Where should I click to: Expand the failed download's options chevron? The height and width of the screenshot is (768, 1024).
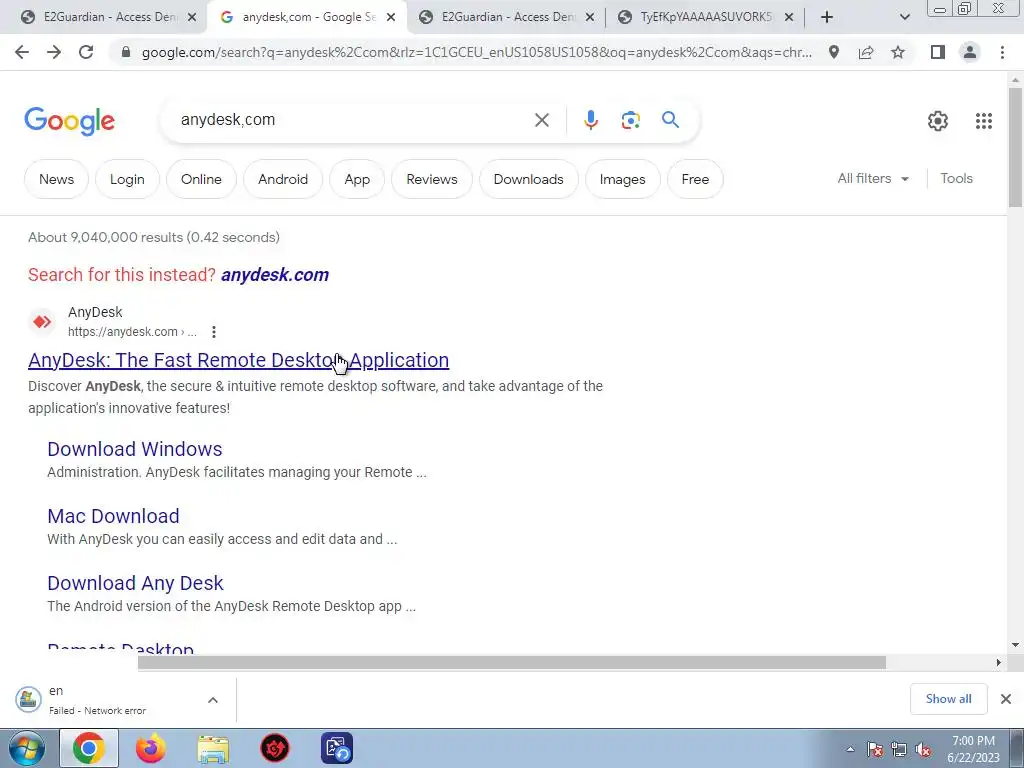coord(212,700)
